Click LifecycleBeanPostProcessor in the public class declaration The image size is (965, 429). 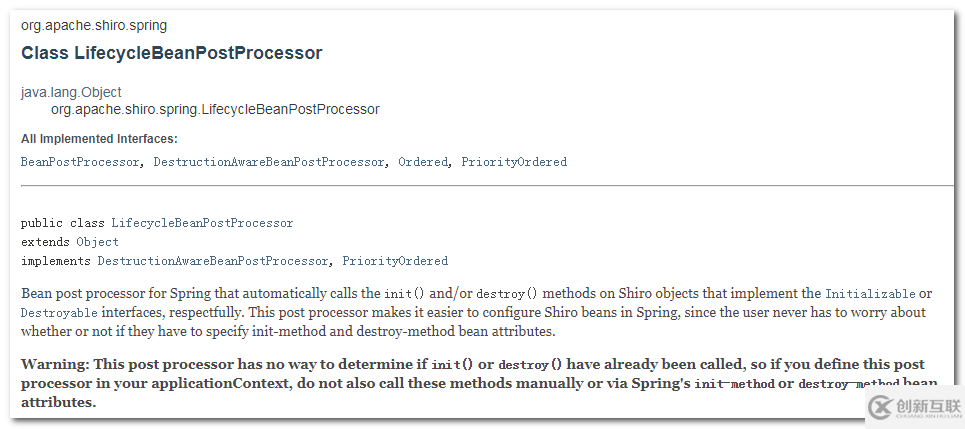(x=202, y=223)
